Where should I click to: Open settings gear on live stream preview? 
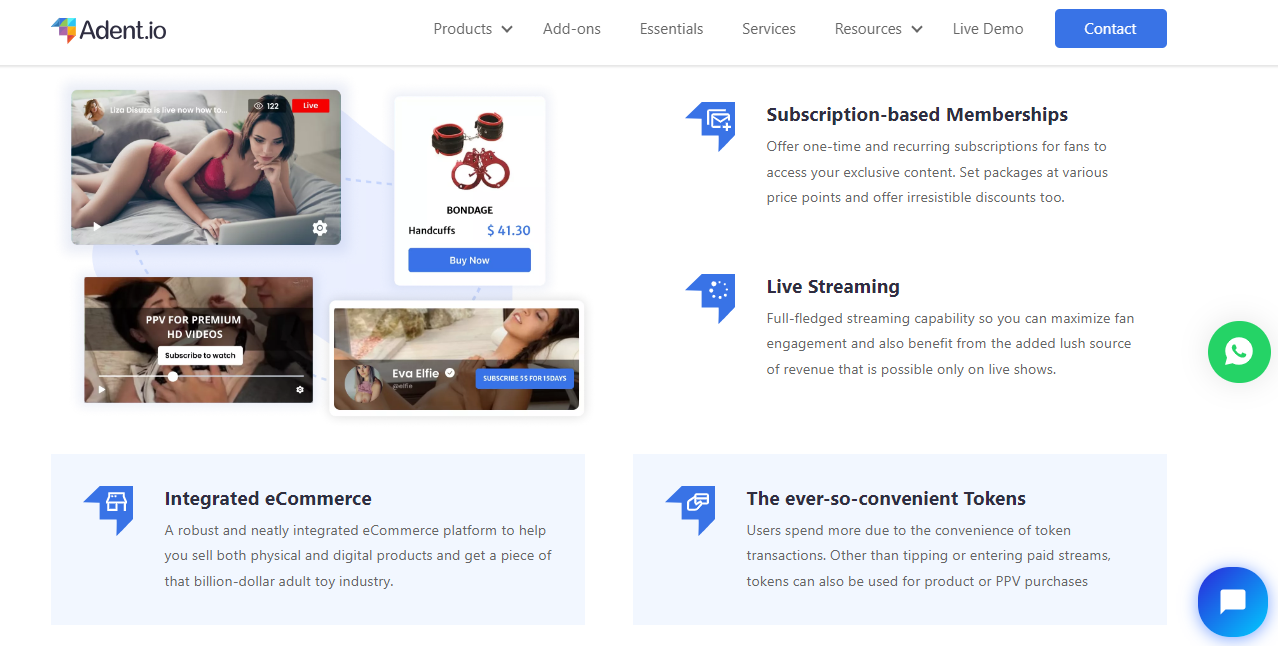point(320,228)
